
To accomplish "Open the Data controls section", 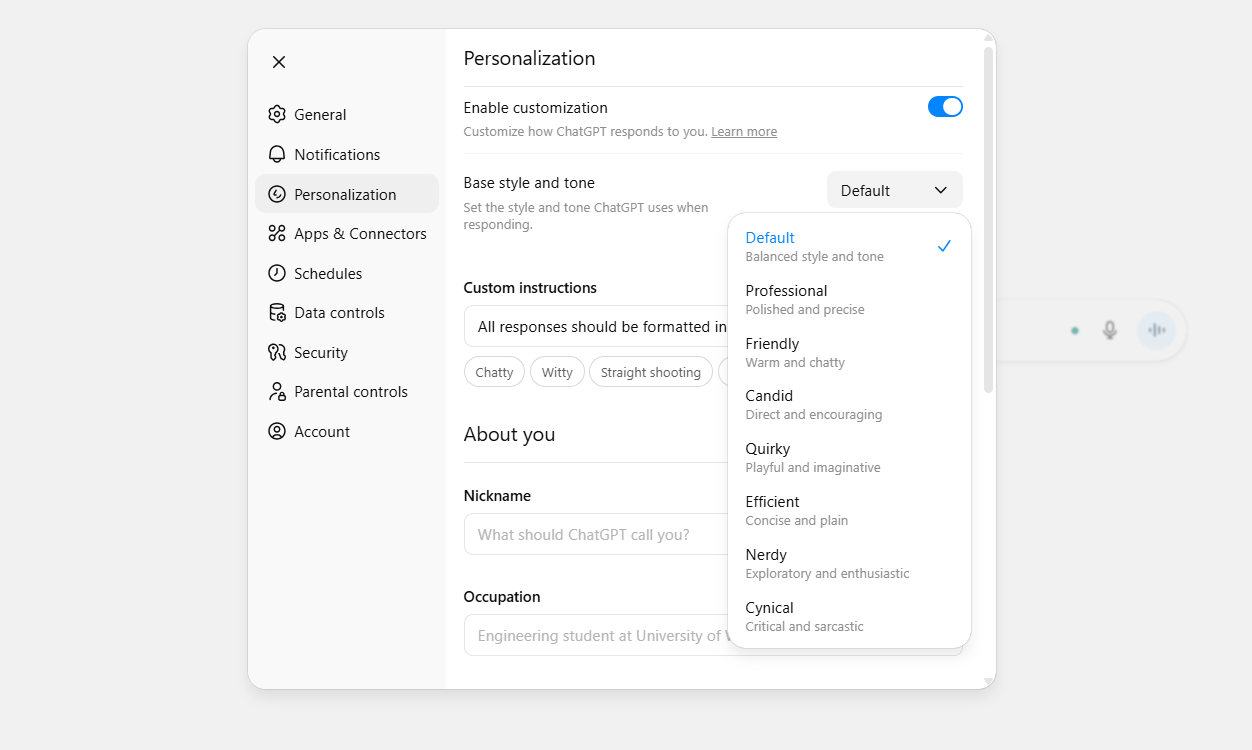I will [x=347, y=312].
